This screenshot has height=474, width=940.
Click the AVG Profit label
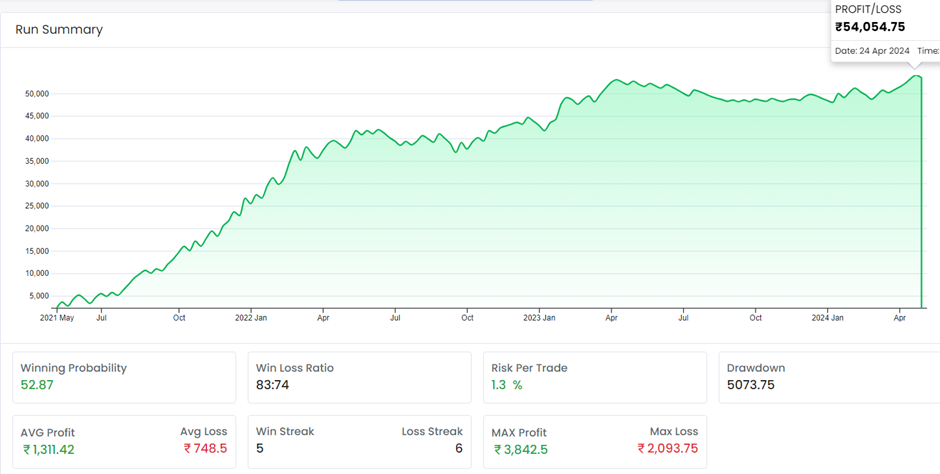tap(48, 433)
